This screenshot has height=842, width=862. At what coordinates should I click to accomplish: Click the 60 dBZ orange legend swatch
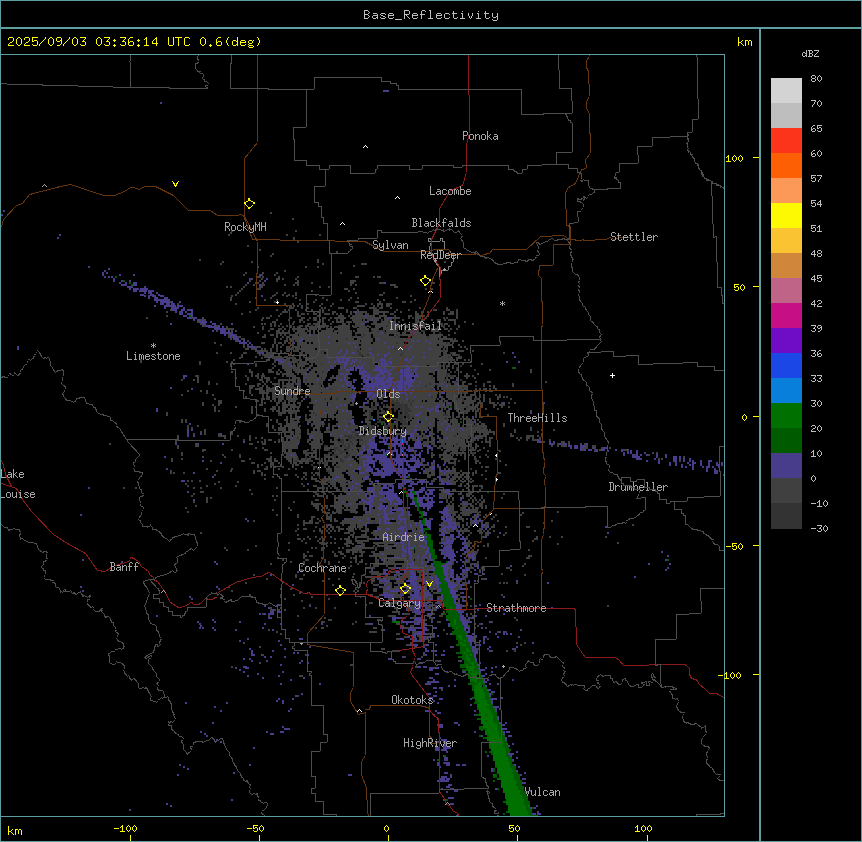pyautogui.click(x=786, y=165)
